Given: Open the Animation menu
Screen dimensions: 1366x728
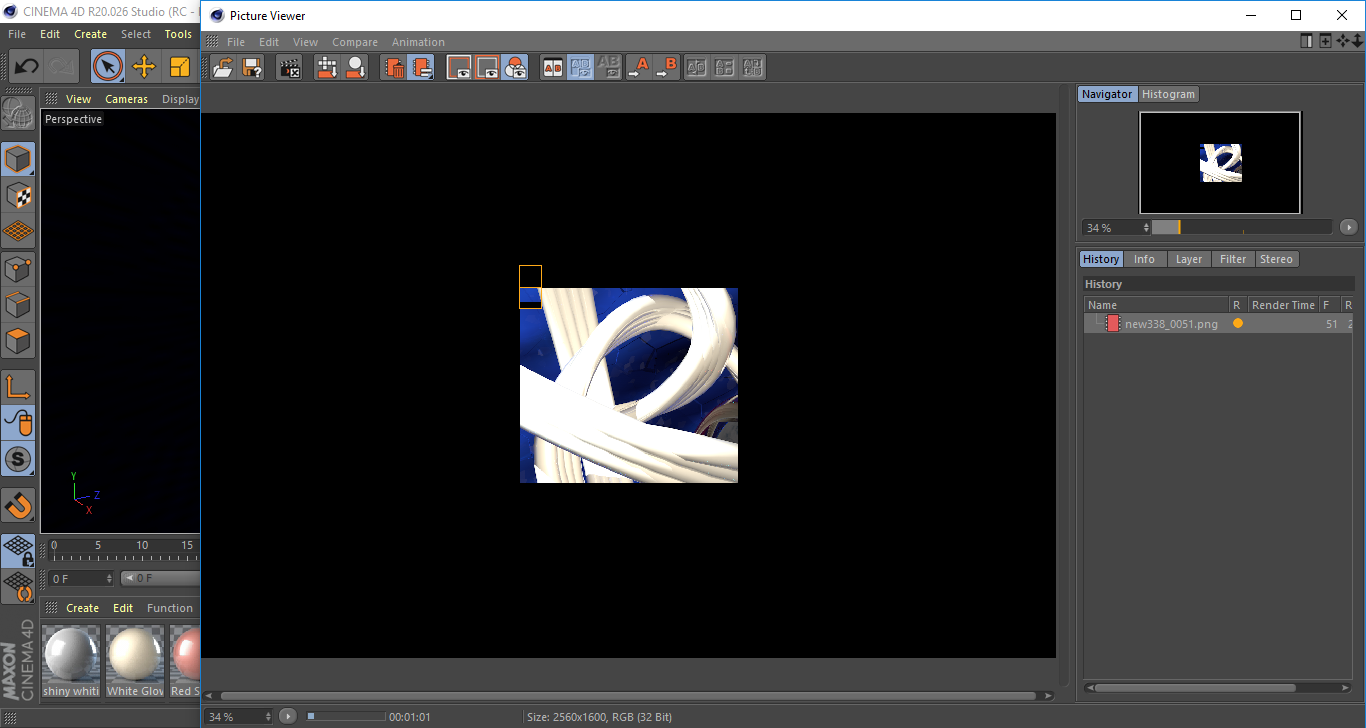Looking at the screenshot, I should click(x=418, y=42).
